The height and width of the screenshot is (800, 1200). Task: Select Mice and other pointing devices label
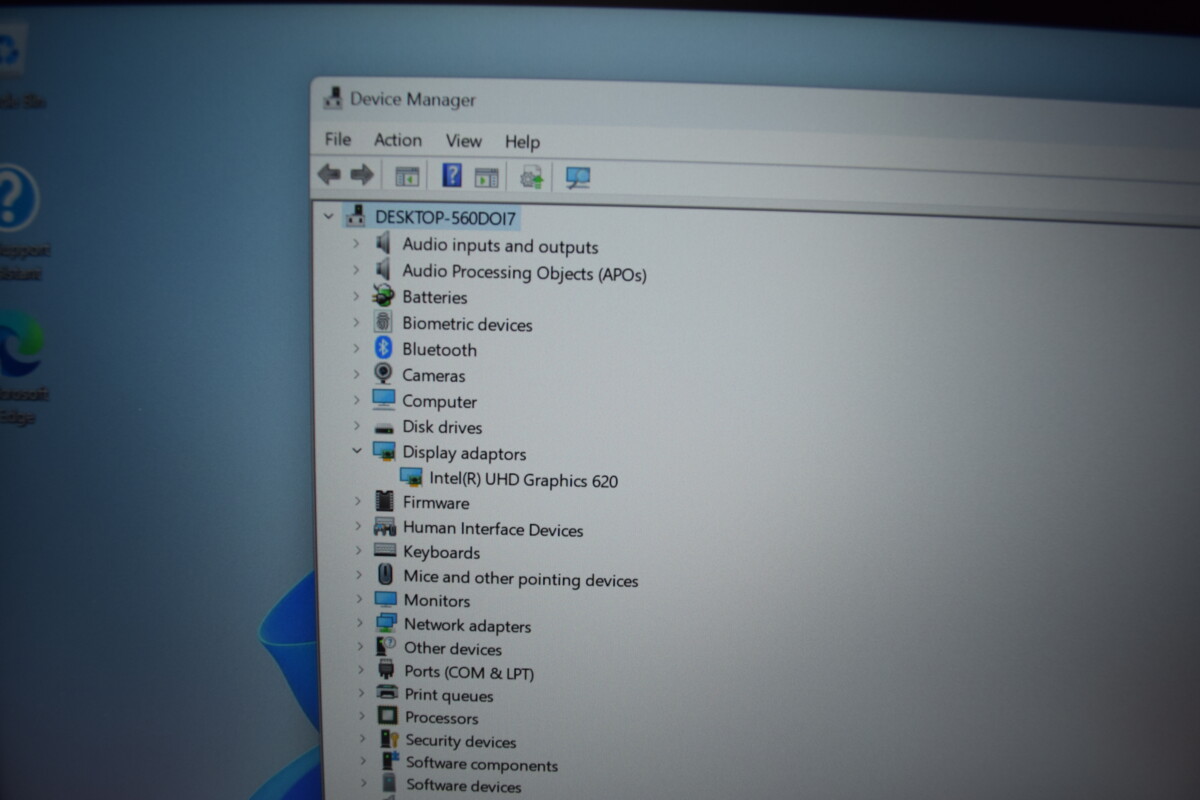pos(520,578)
